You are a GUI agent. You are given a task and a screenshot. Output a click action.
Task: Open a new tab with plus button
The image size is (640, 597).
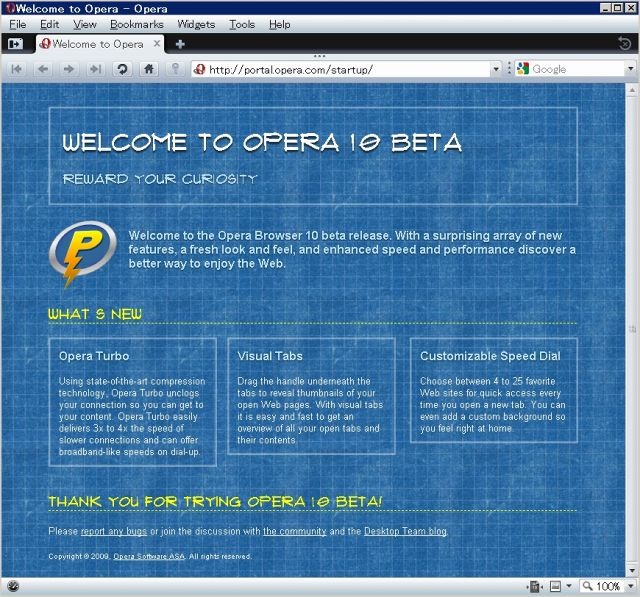180,44
